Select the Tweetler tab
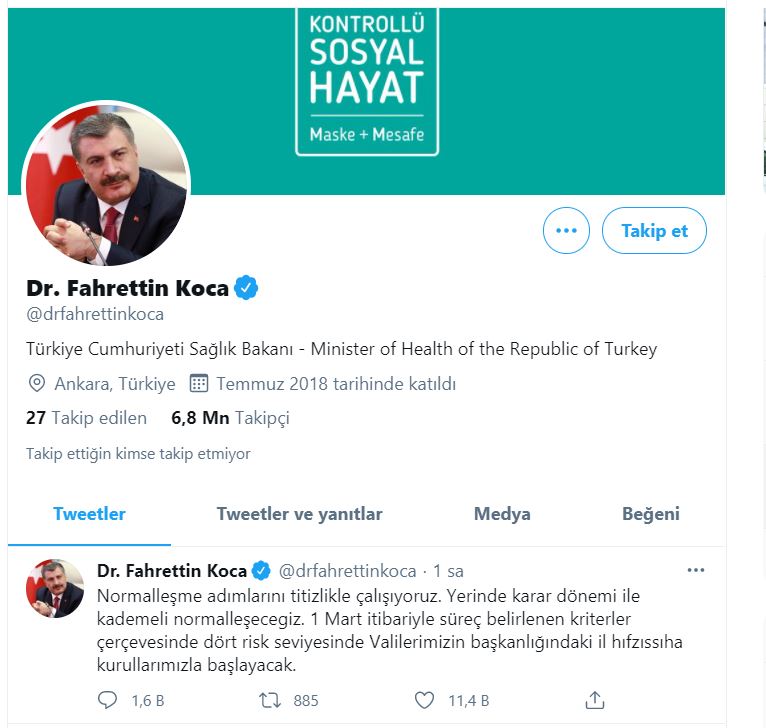766x728 pixels. coord(89,514)
